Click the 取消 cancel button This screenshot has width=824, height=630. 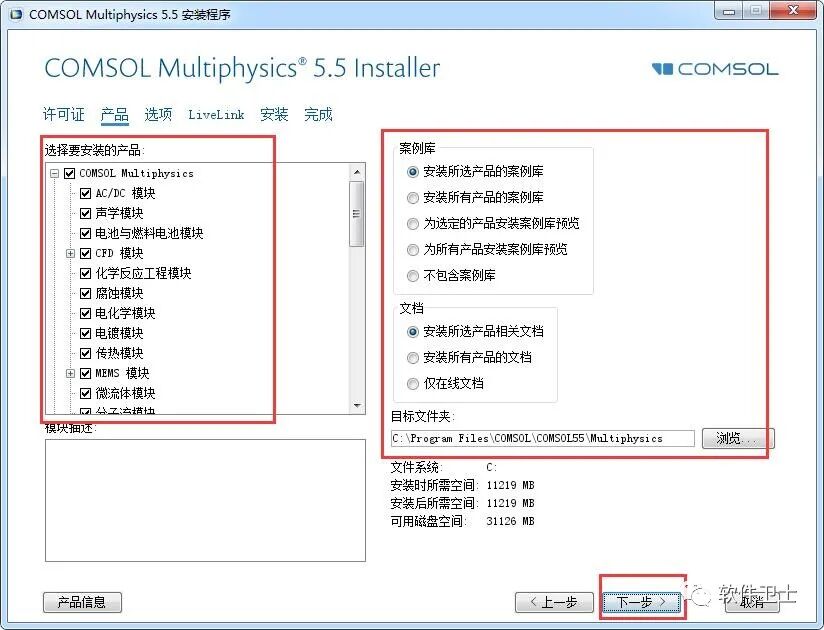pyautogui.click(x=752, y=602)
